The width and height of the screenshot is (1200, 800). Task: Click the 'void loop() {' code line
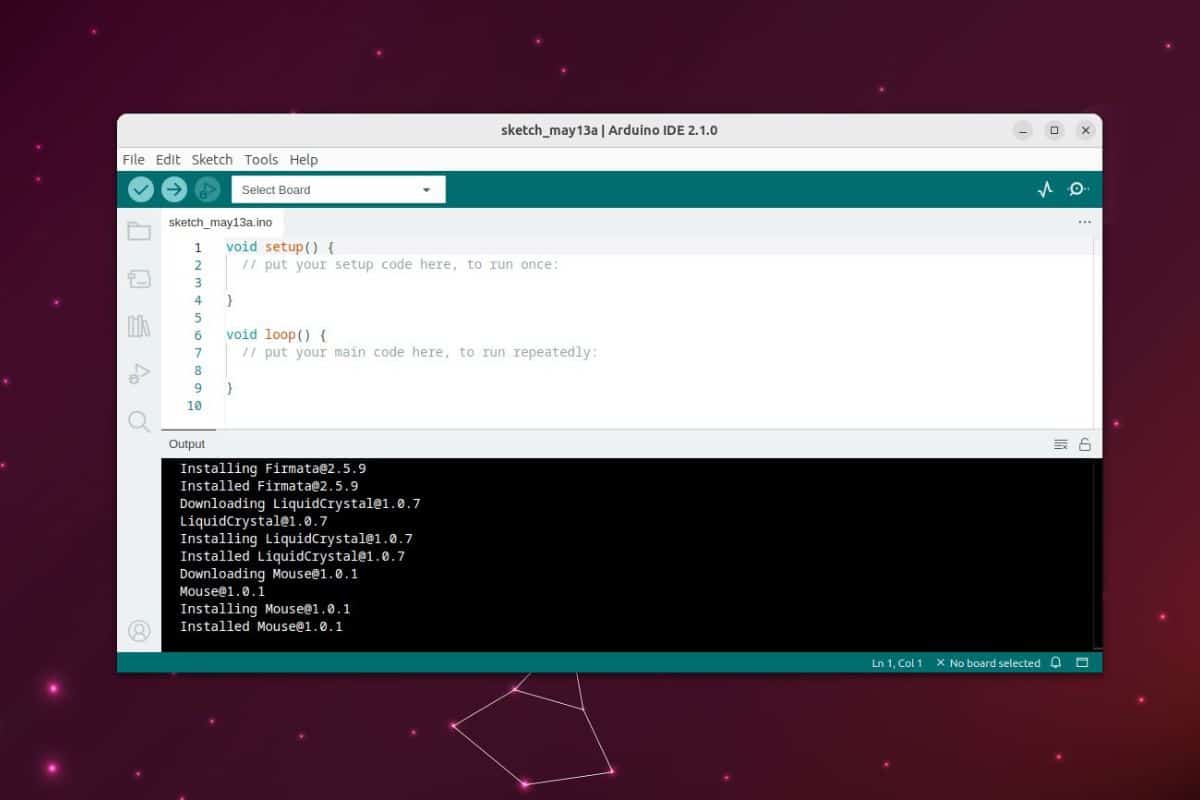pos(276,335)
